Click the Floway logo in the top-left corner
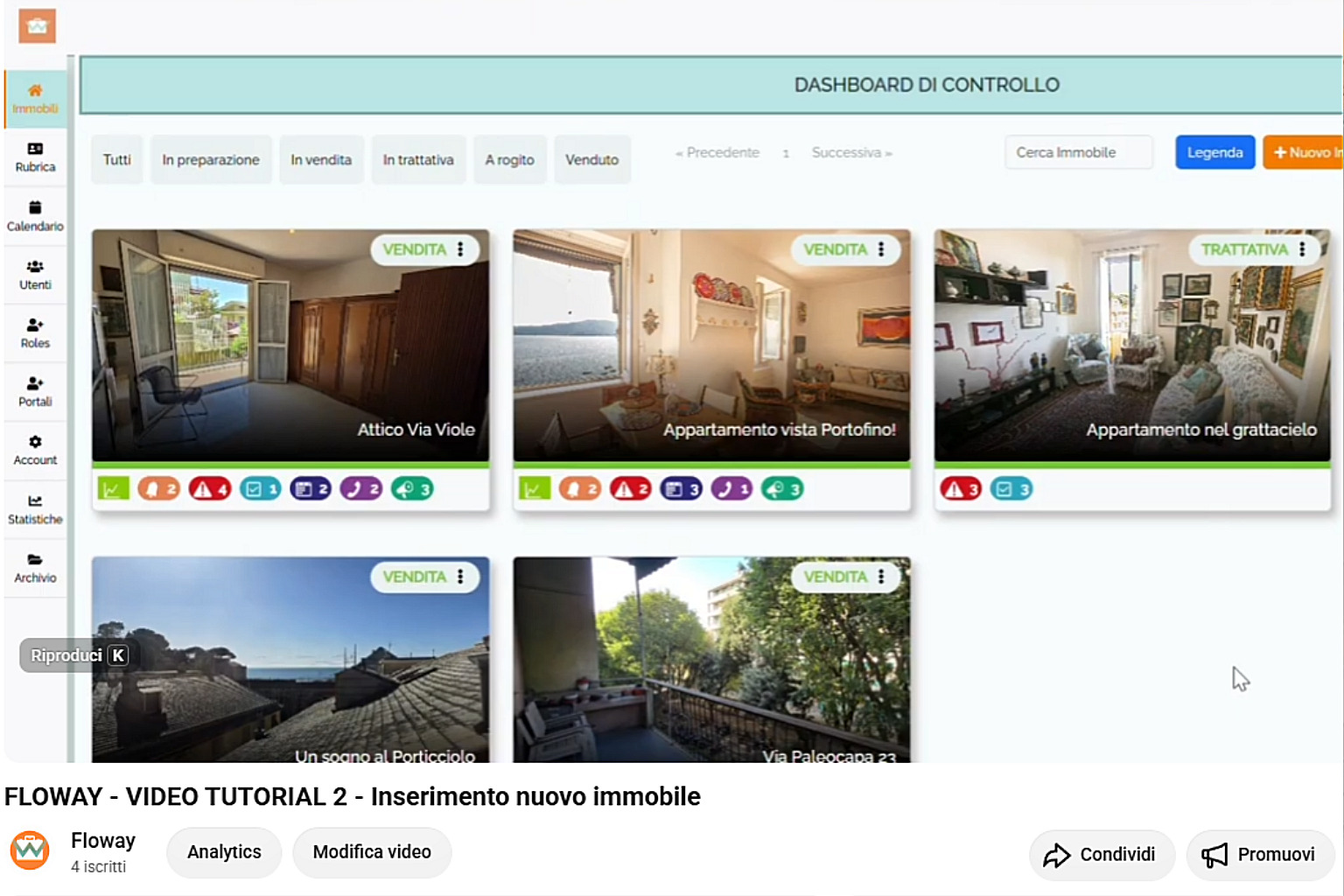The image size is (1344, 896). (x=37, y=26)
